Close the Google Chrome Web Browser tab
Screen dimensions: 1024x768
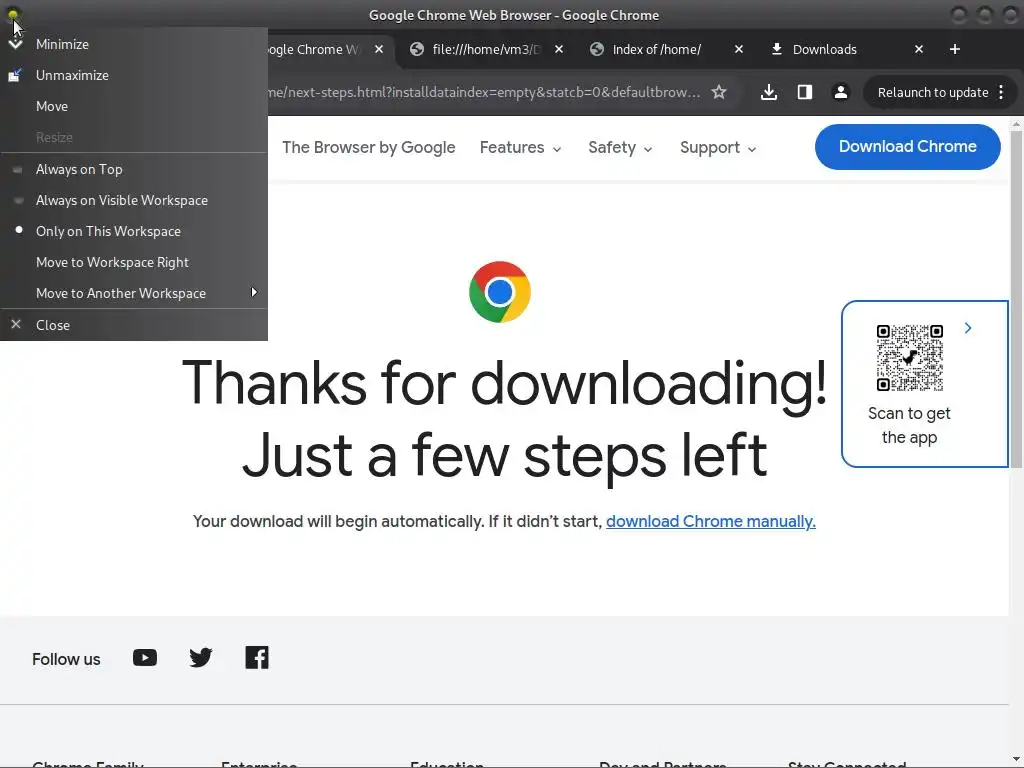click(x=379, y=50)
